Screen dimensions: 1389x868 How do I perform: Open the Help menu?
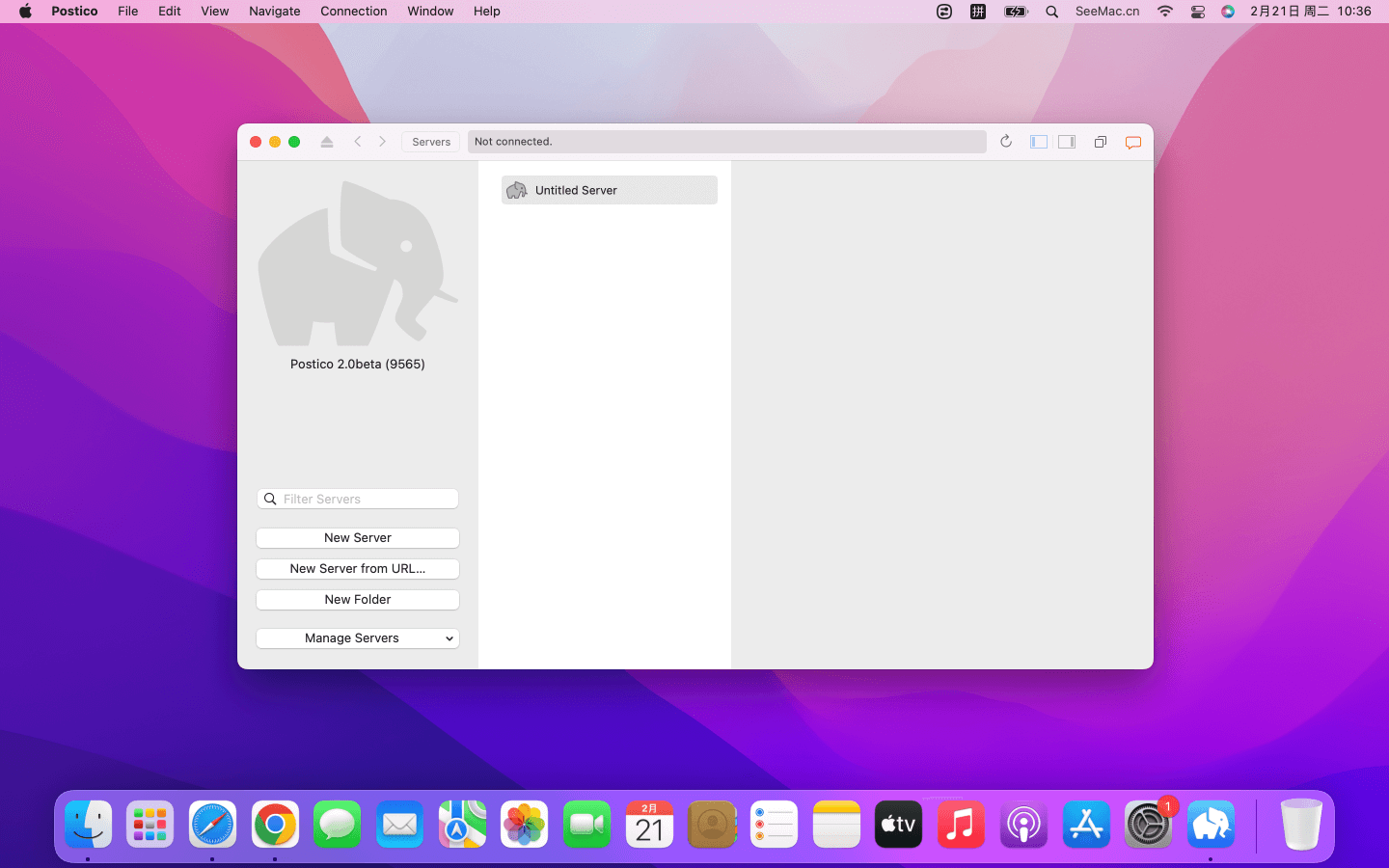487,12
